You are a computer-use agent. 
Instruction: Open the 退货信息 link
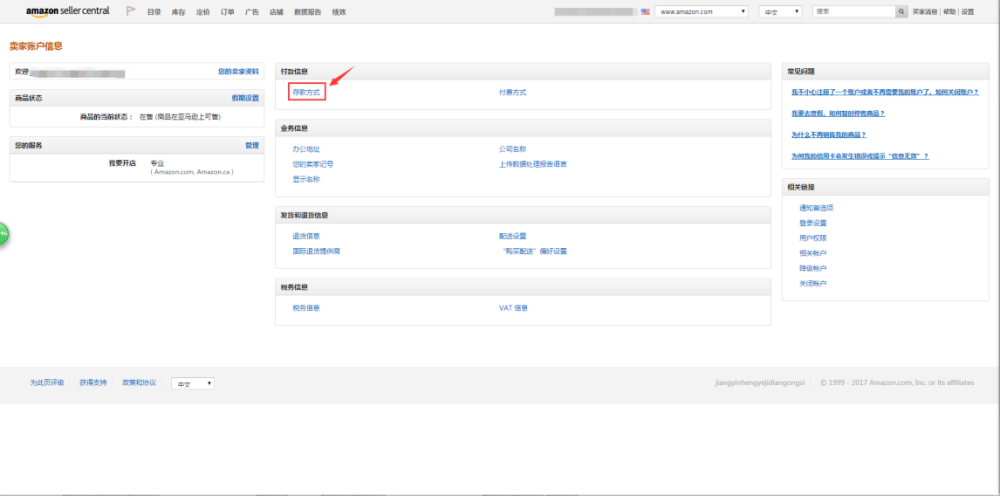(x=306, y=236)
